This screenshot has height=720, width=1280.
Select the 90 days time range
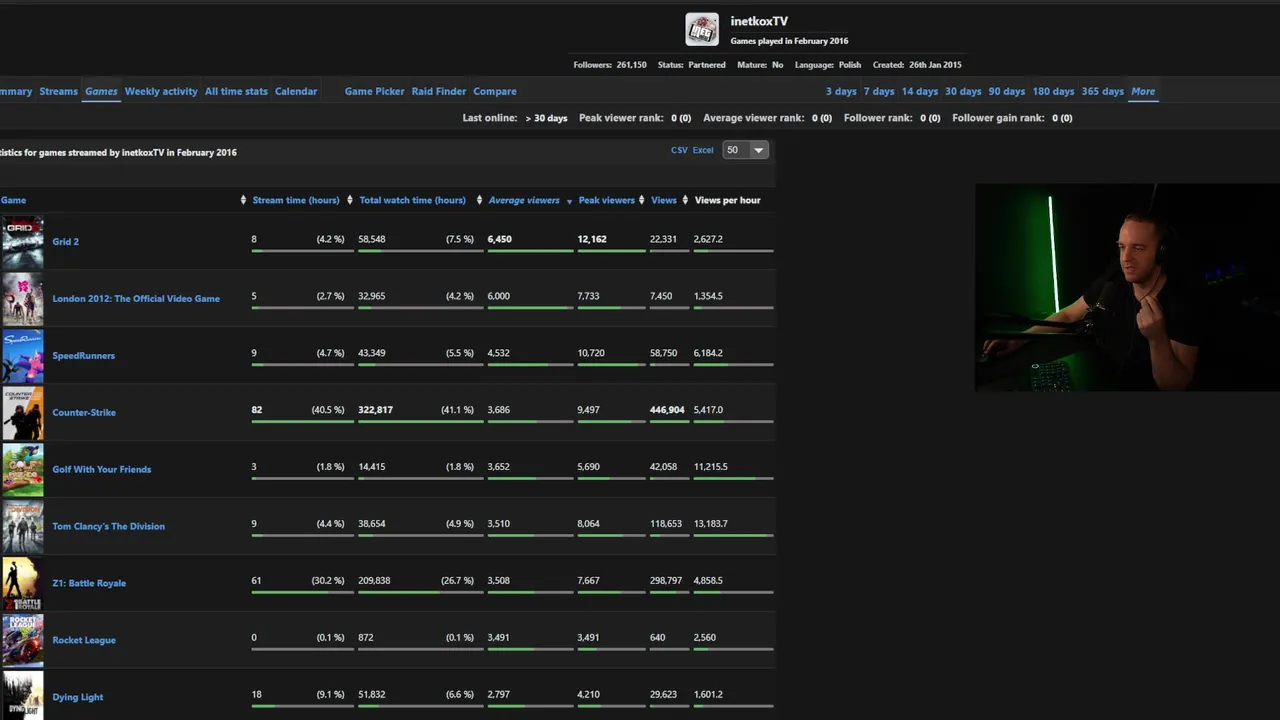[1007, 91]
